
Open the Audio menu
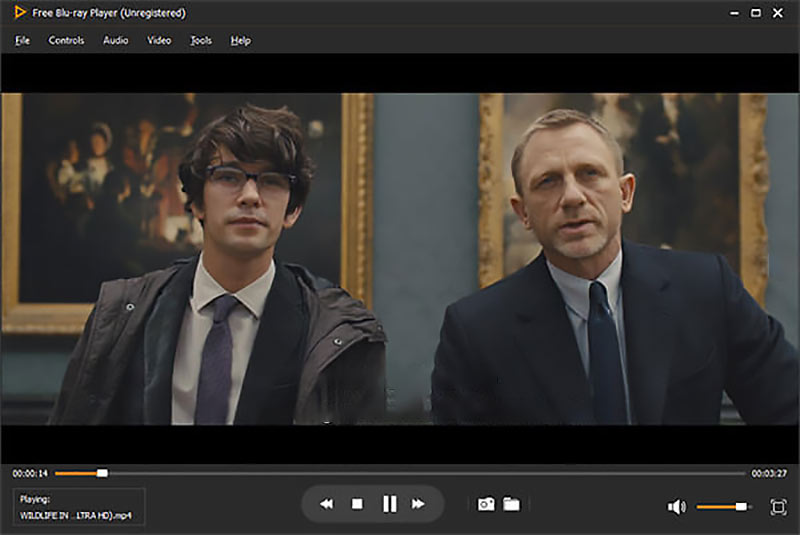(x=115, y=41)
